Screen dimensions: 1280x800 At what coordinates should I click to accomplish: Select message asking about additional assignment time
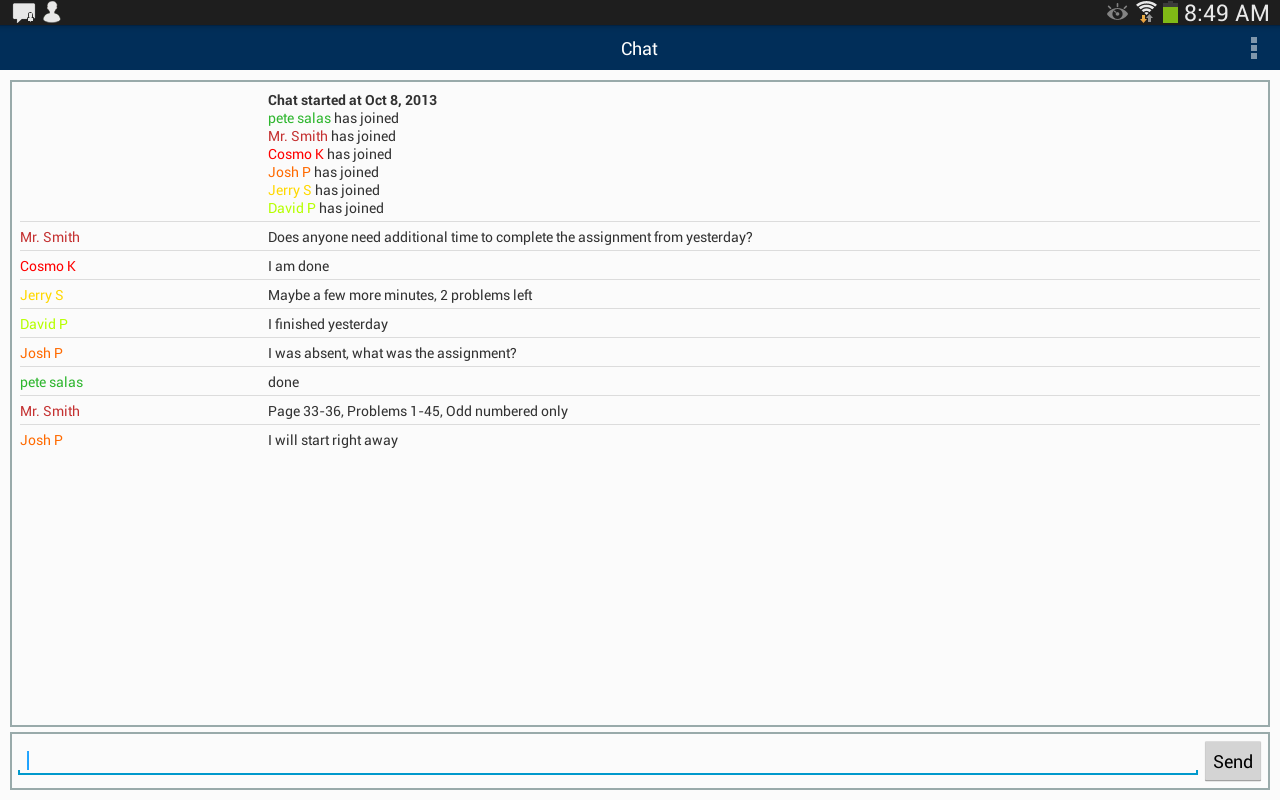[510, 237]
